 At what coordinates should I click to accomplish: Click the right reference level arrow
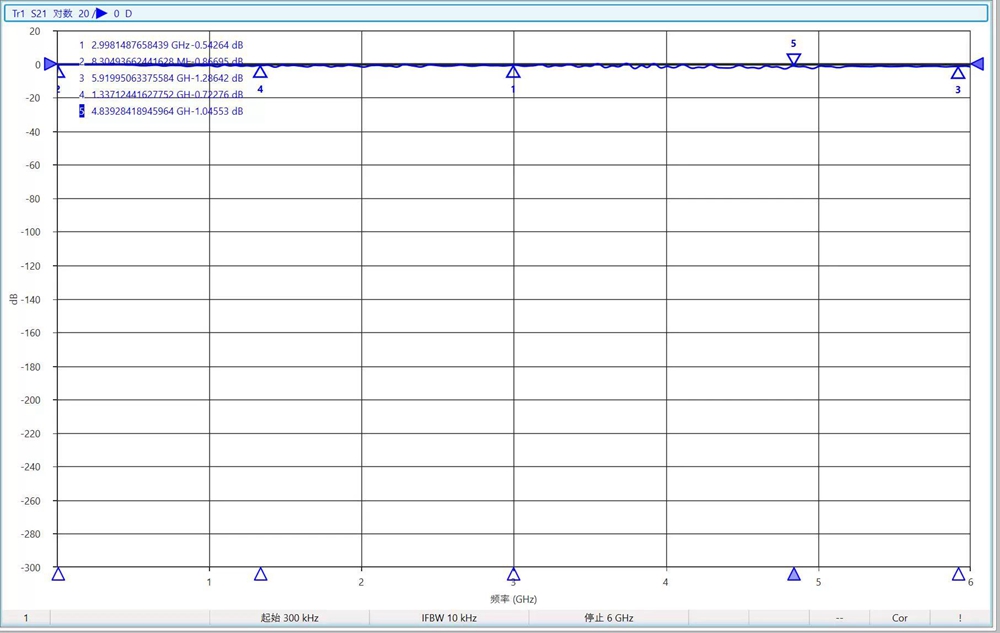click(977, 64)
